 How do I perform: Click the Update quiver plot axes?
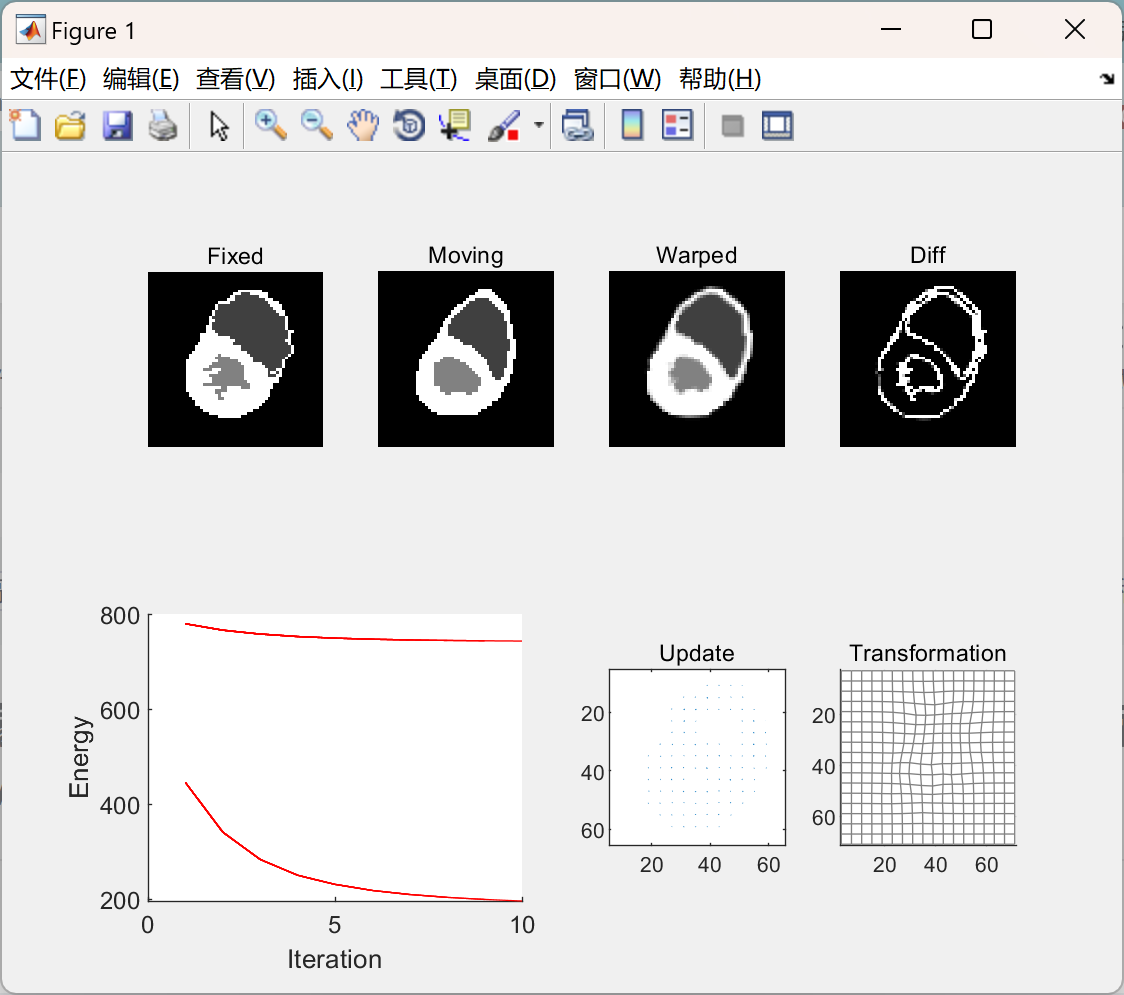click(x=697, y=758)
